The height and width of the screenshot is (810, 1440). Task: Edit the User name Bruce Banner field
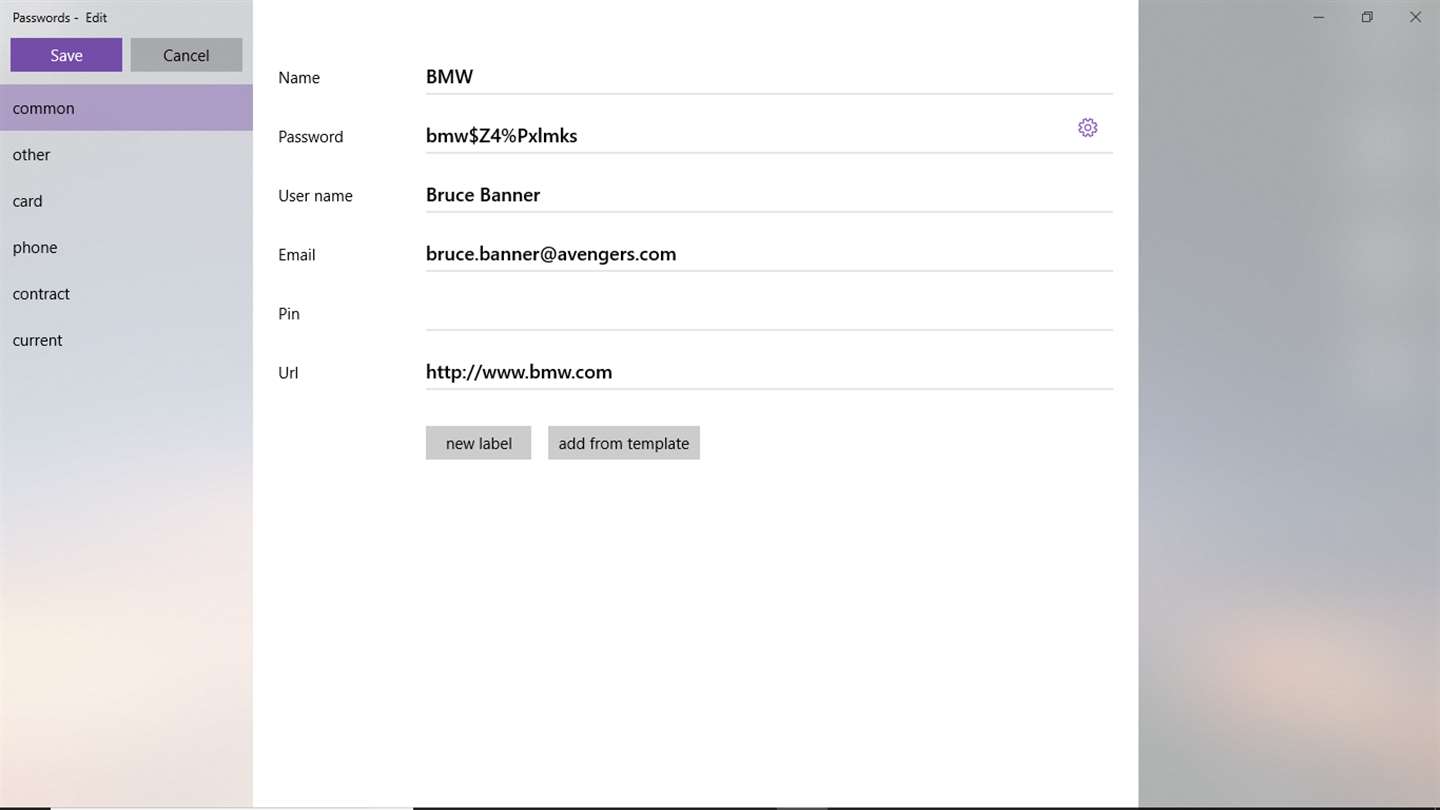tap(769, 195)
